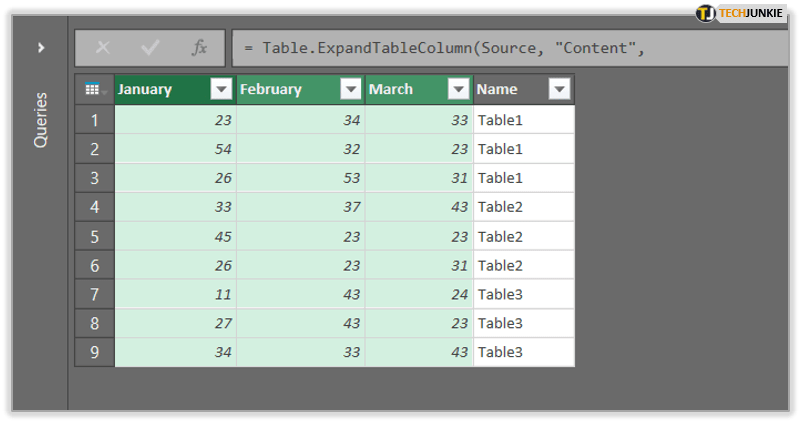Select row number 1
This screenshot has height=423, width=801.
point(95,120)
